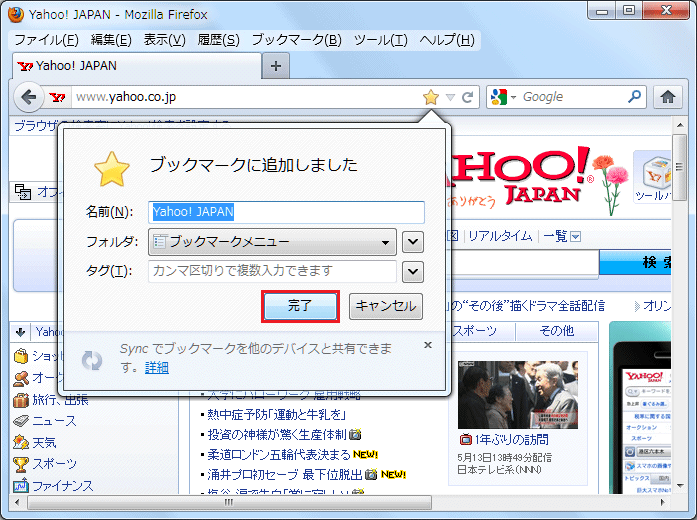This screenshot has height=520, width=697.
Task: Open a new tab with plus button
Action: [276, 65]
